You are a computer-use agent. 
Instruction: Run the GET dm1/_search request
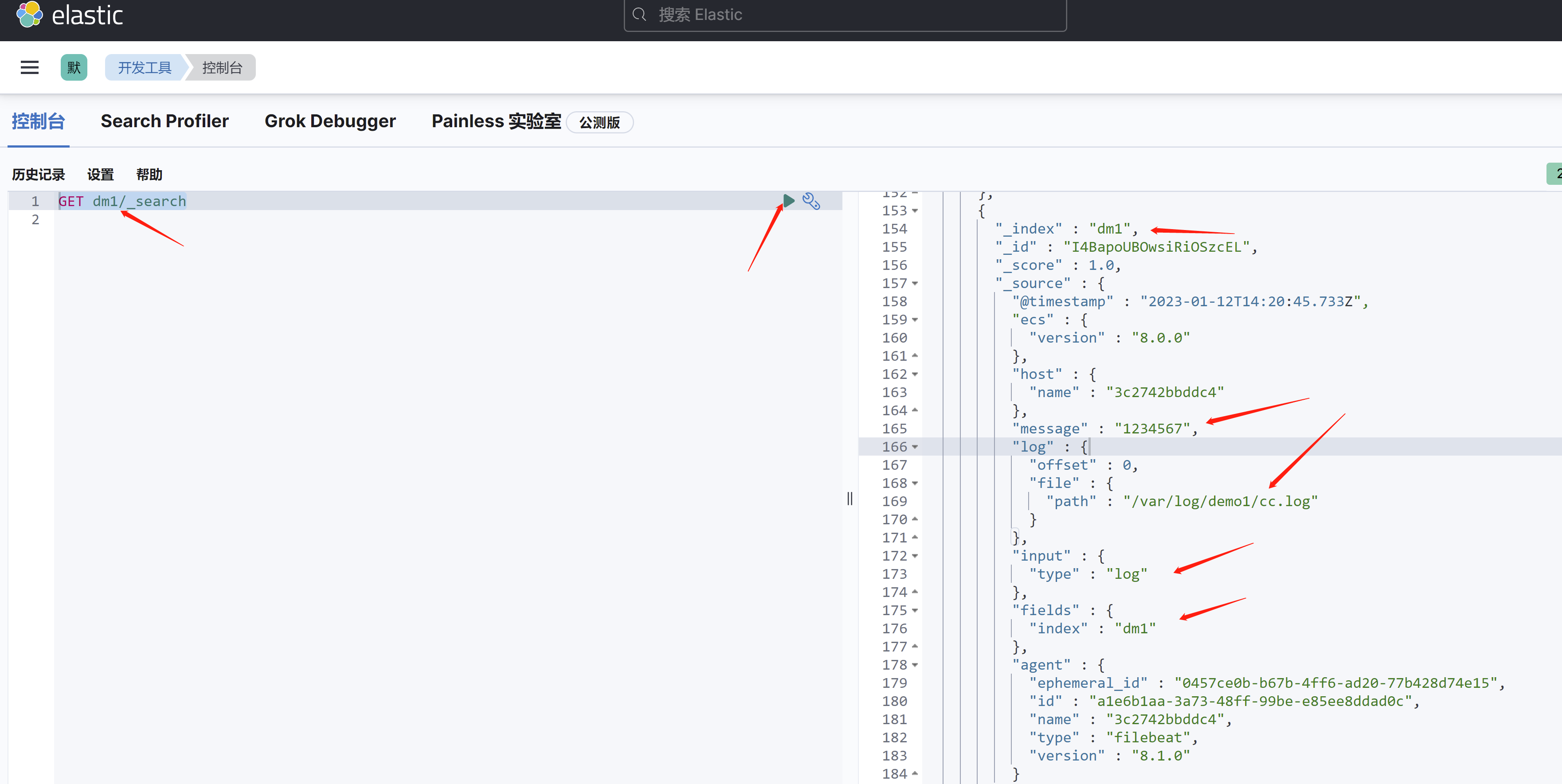[x=788, y=201]
